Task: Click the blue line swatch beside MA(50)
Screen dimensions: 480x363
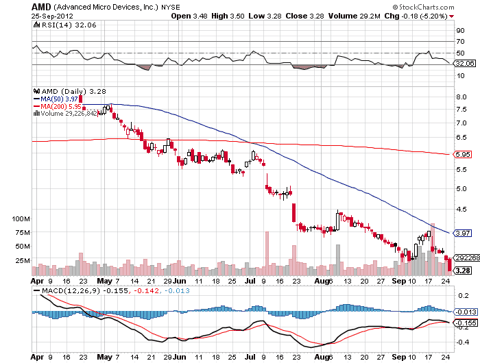Action: [36, 99]
